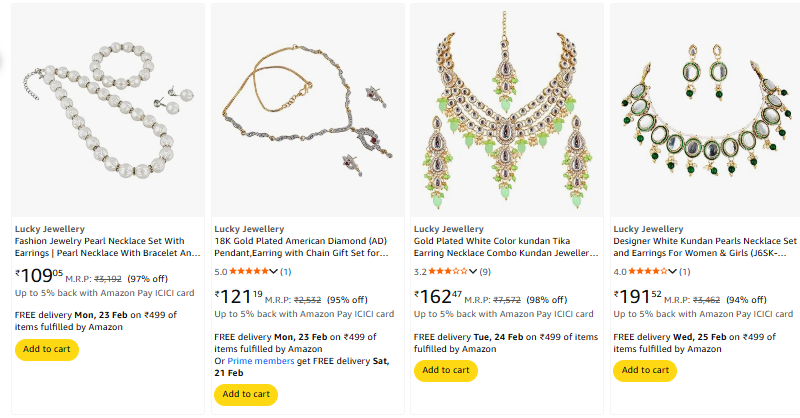View the green kundan tika necklace image
800x418 pixels.
pos(506,108)
